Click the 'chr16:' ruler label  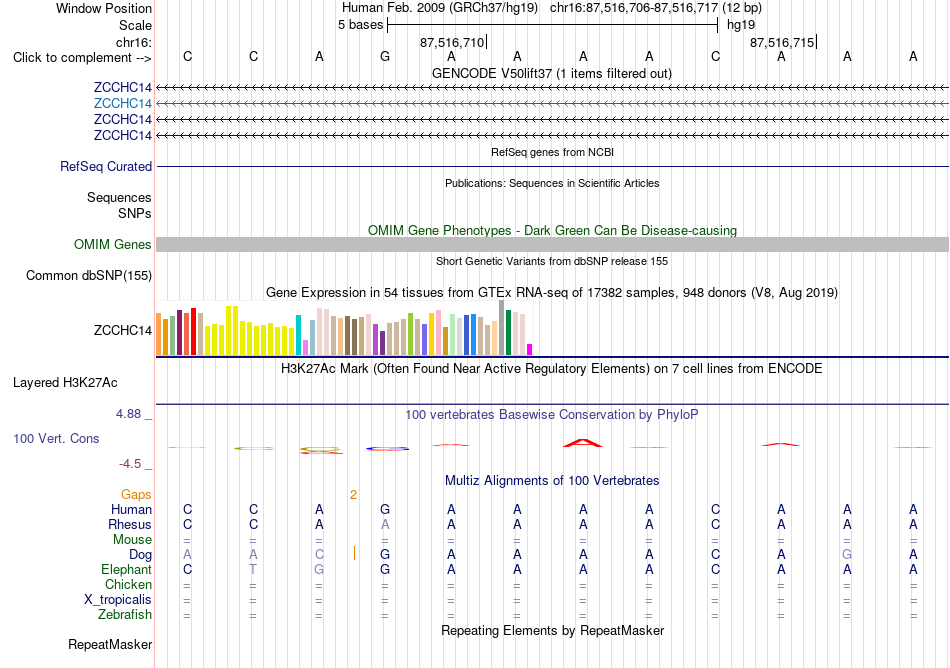coord(134,42)
